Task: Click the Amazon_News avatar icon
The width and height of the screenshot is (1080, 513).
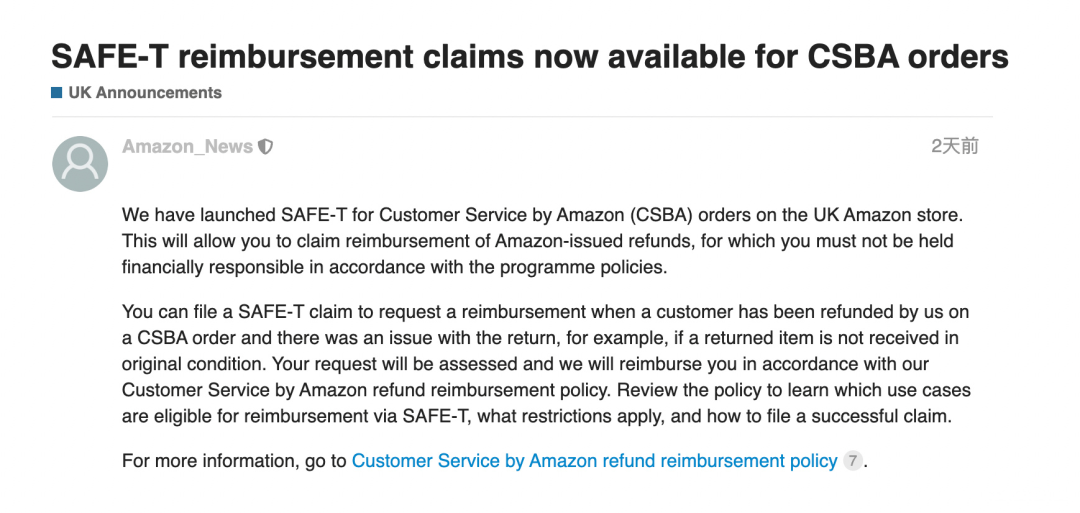Action: click(80, 164)
